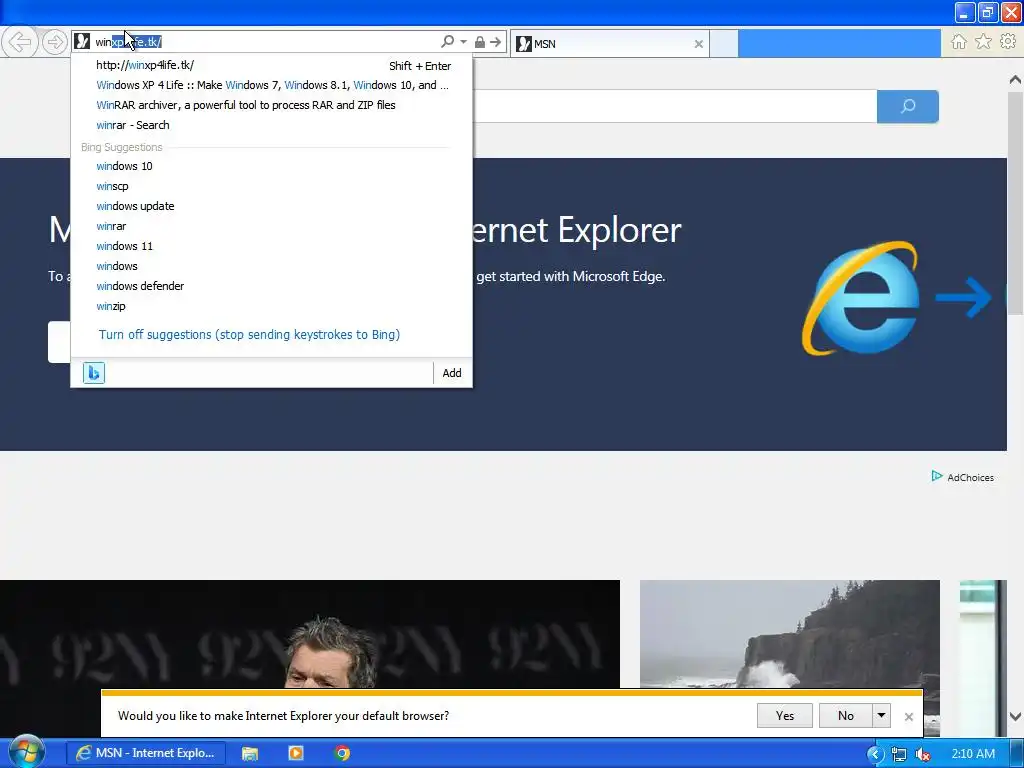1024x768 pixels.
Task: Click MSN - Internet Explorer taskbar button
Action: coord(146,753)
